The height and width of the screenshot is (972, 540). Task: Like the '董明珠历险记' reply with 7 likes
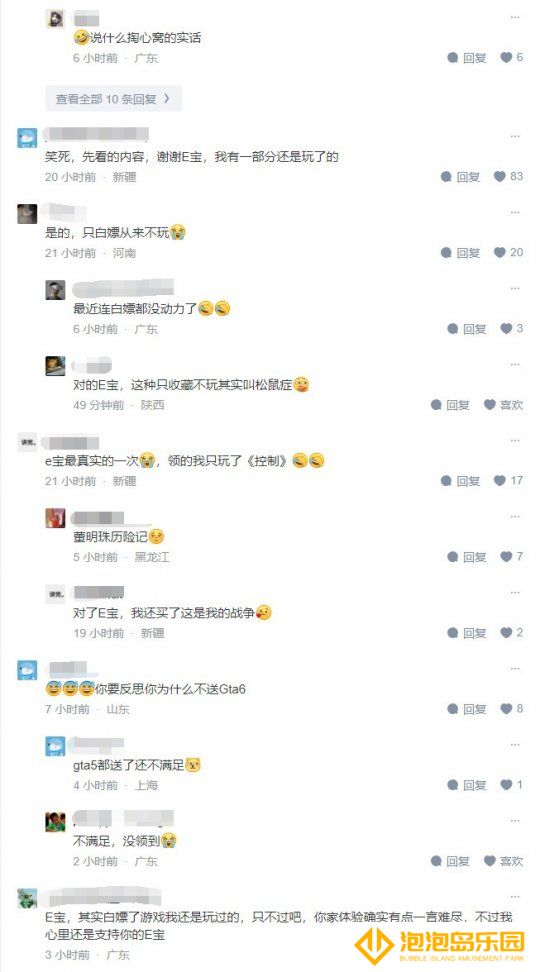(511, 557)
